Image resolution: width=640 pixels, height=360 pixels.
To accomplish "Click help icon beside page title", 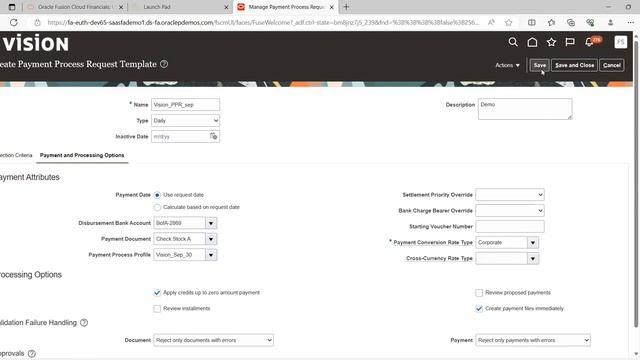I will pyautogui.click(x=164, y=64).
